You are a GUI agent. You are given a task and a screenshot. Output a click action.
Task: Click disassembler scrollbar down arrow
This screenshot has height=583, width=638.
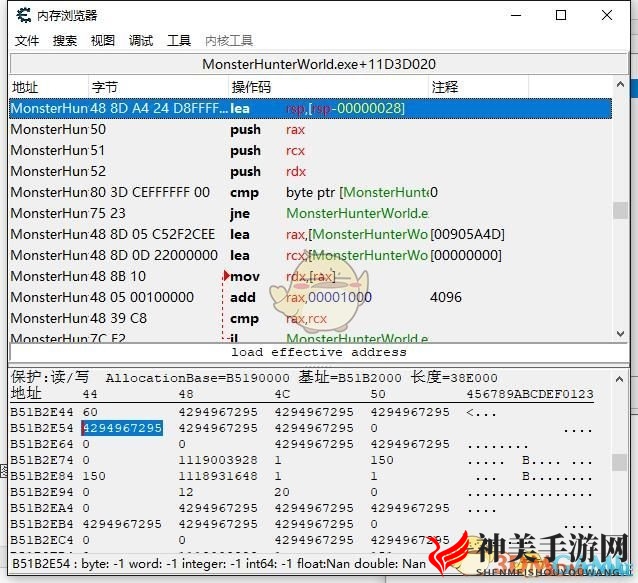pos(620,334)
